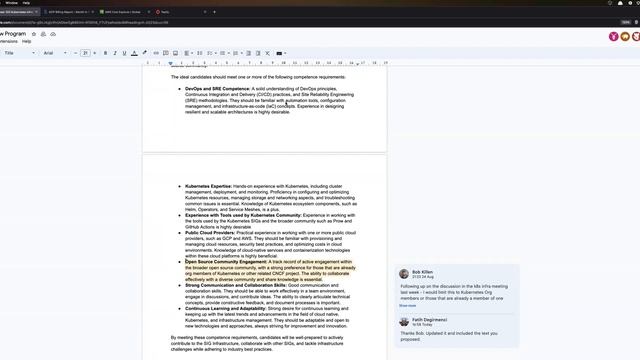
Task: Switch to the fourth browser tab with the red icon
Action: pos(180,12)
